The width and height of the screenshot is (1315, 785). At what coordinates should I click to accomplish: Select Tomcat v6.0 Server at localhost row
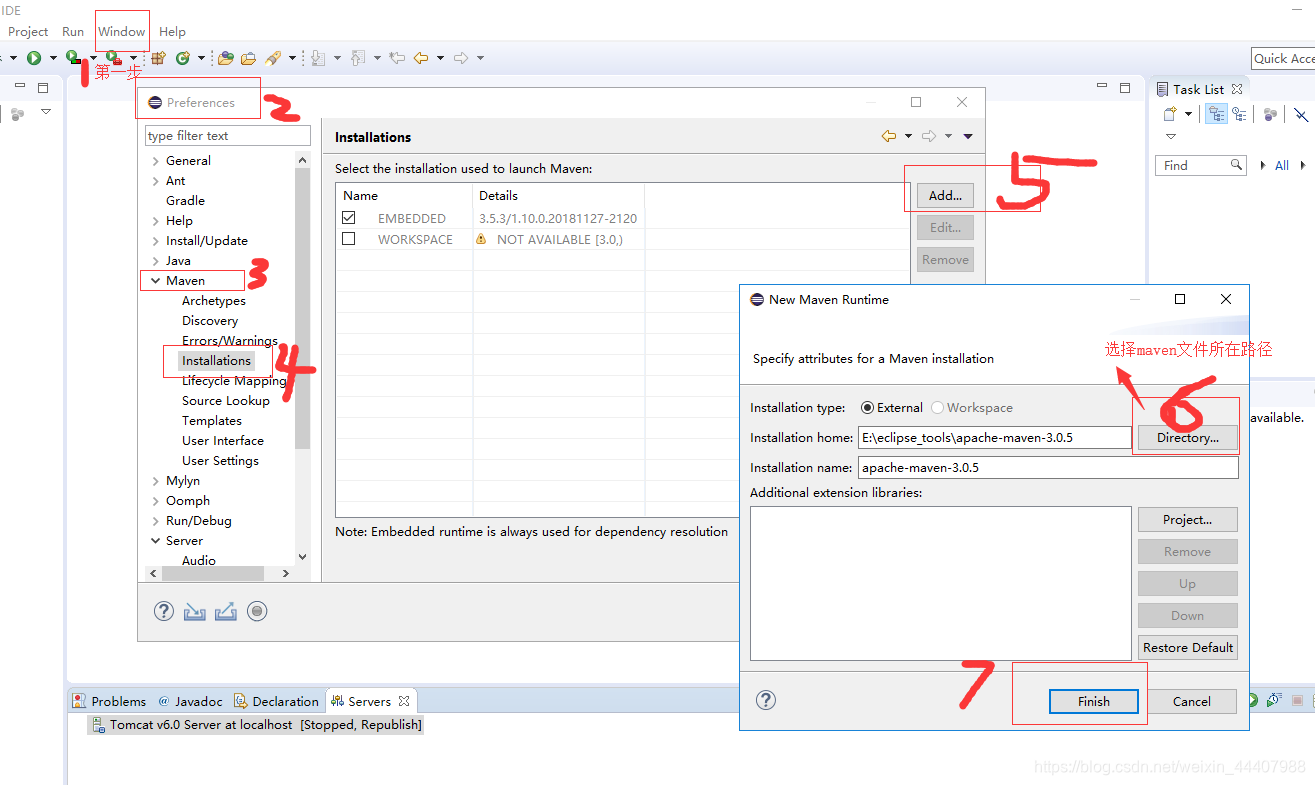(x=257, y=725)
